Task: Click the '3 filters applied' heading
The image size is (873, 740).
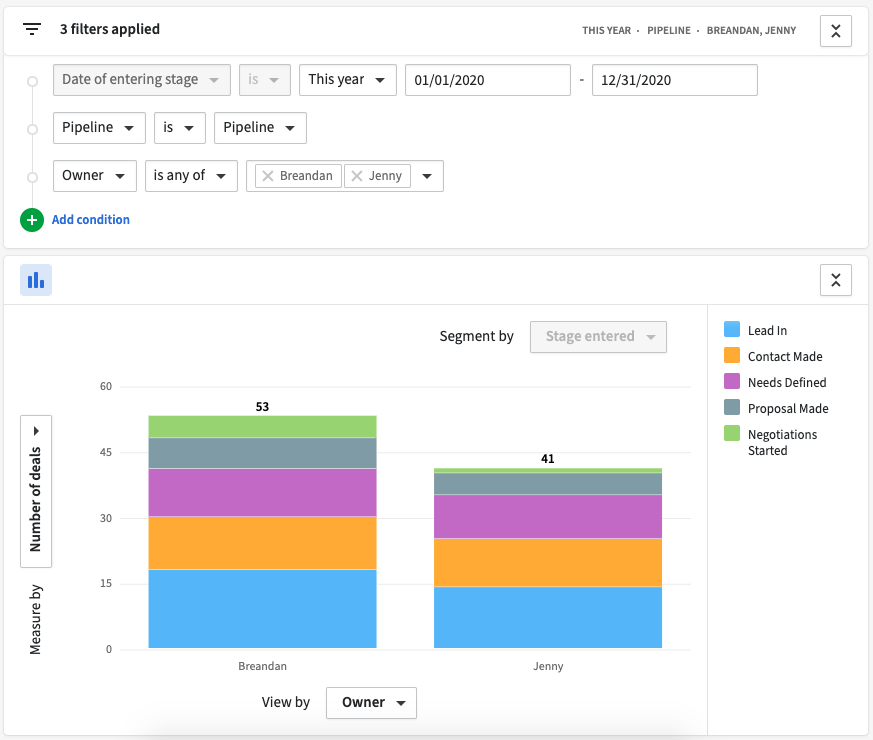Action: [x=110, y=29]
